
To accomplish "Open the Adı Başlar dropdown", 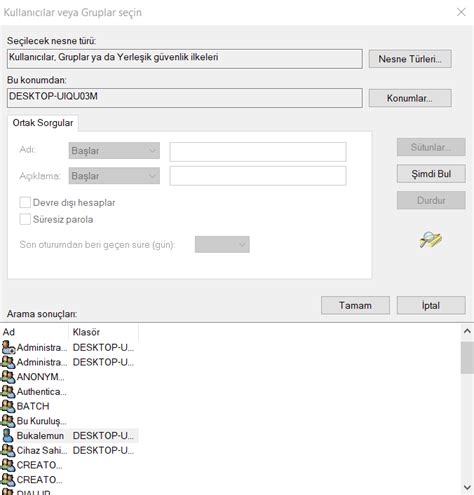I will 114,151.
